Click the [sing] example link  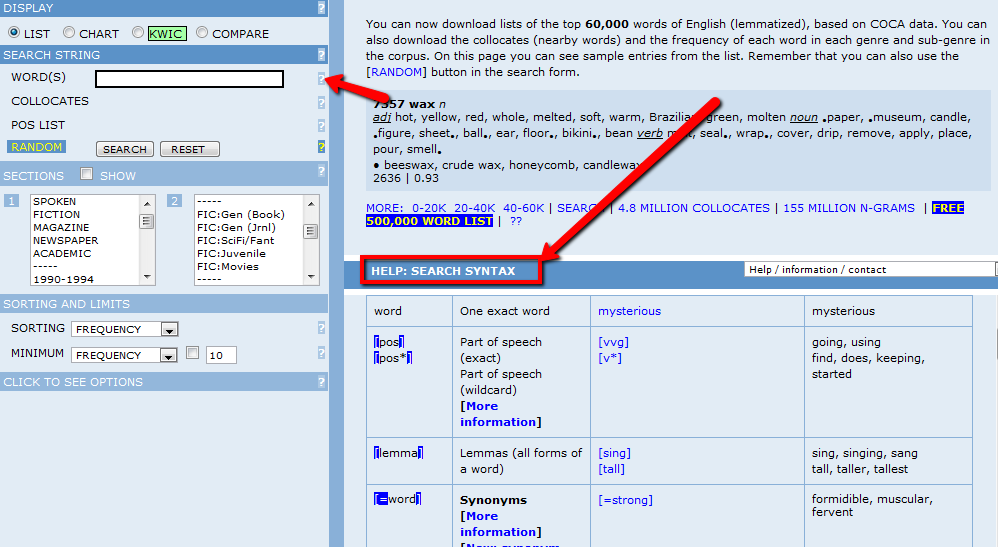tap(614, 453)
